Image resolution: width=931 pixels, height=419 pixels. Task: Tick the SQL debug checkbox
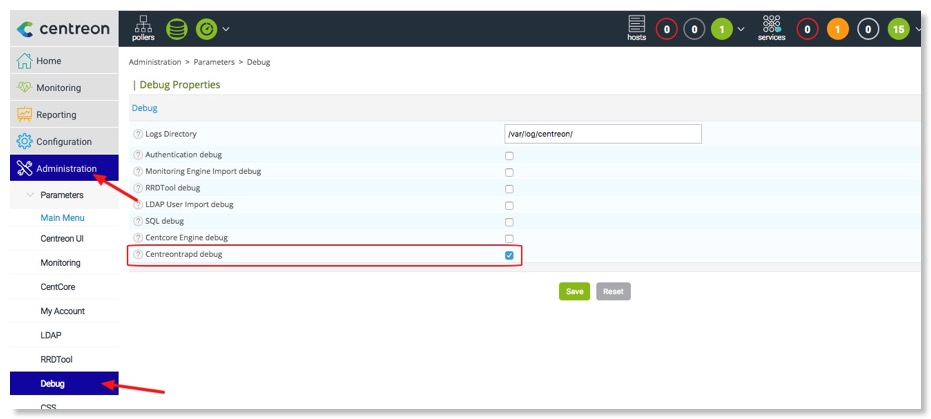point(509,222)
